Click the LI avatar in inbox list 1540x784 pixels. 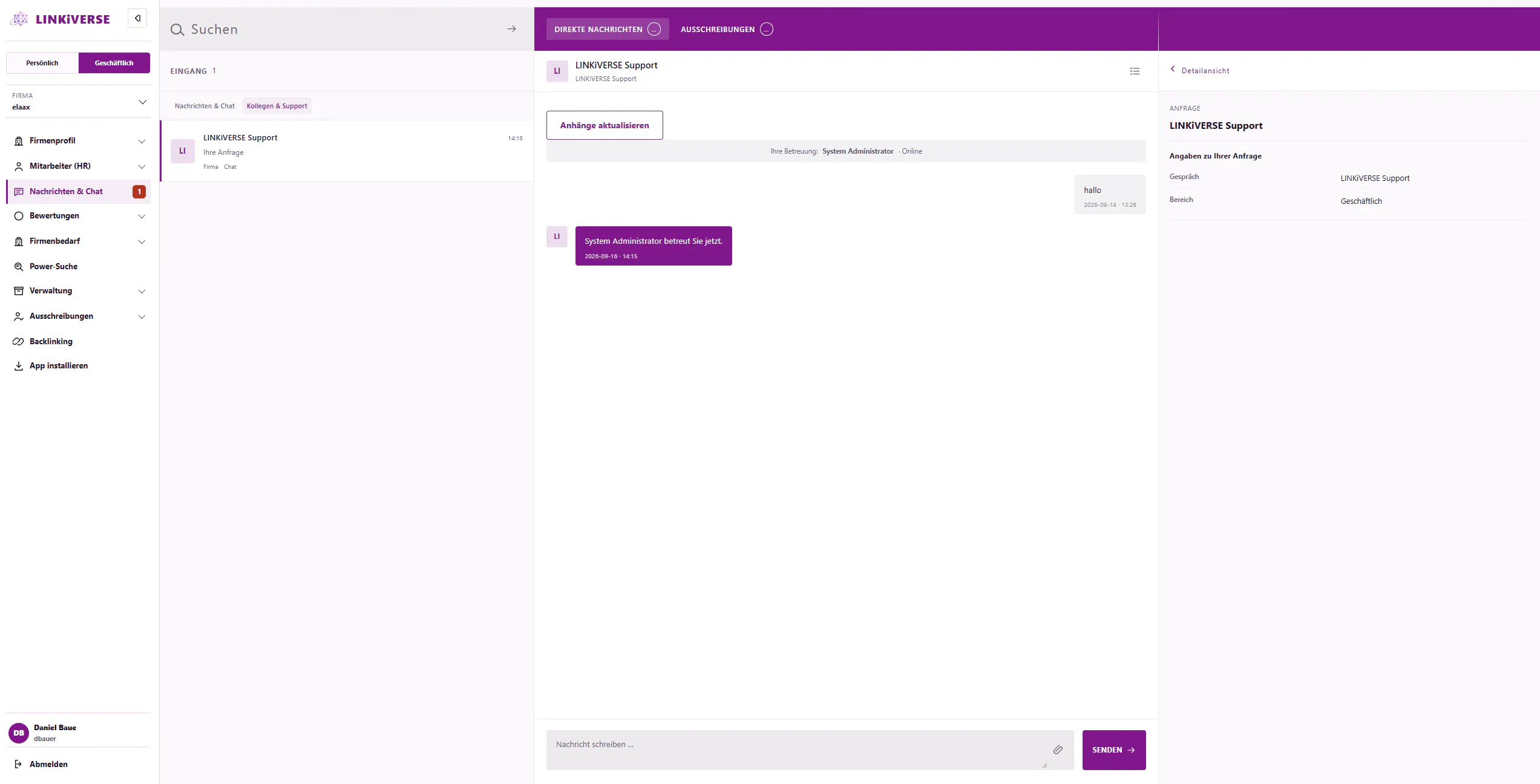(x=182, y=151)
